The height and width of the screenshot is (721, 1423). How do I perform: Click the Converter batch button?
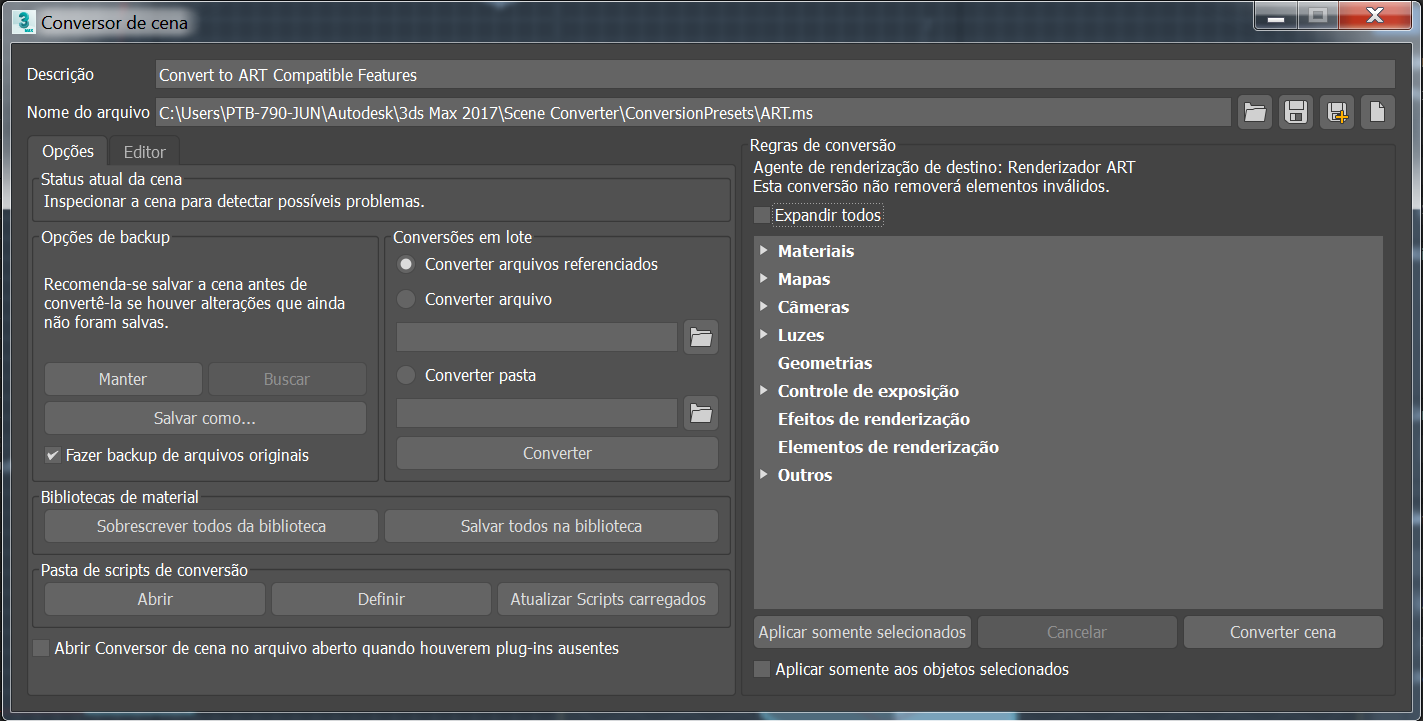point(557,453)
